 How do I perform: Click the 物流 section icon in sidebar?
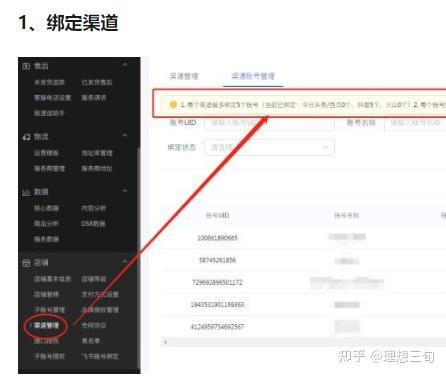(x=26, y=137)
